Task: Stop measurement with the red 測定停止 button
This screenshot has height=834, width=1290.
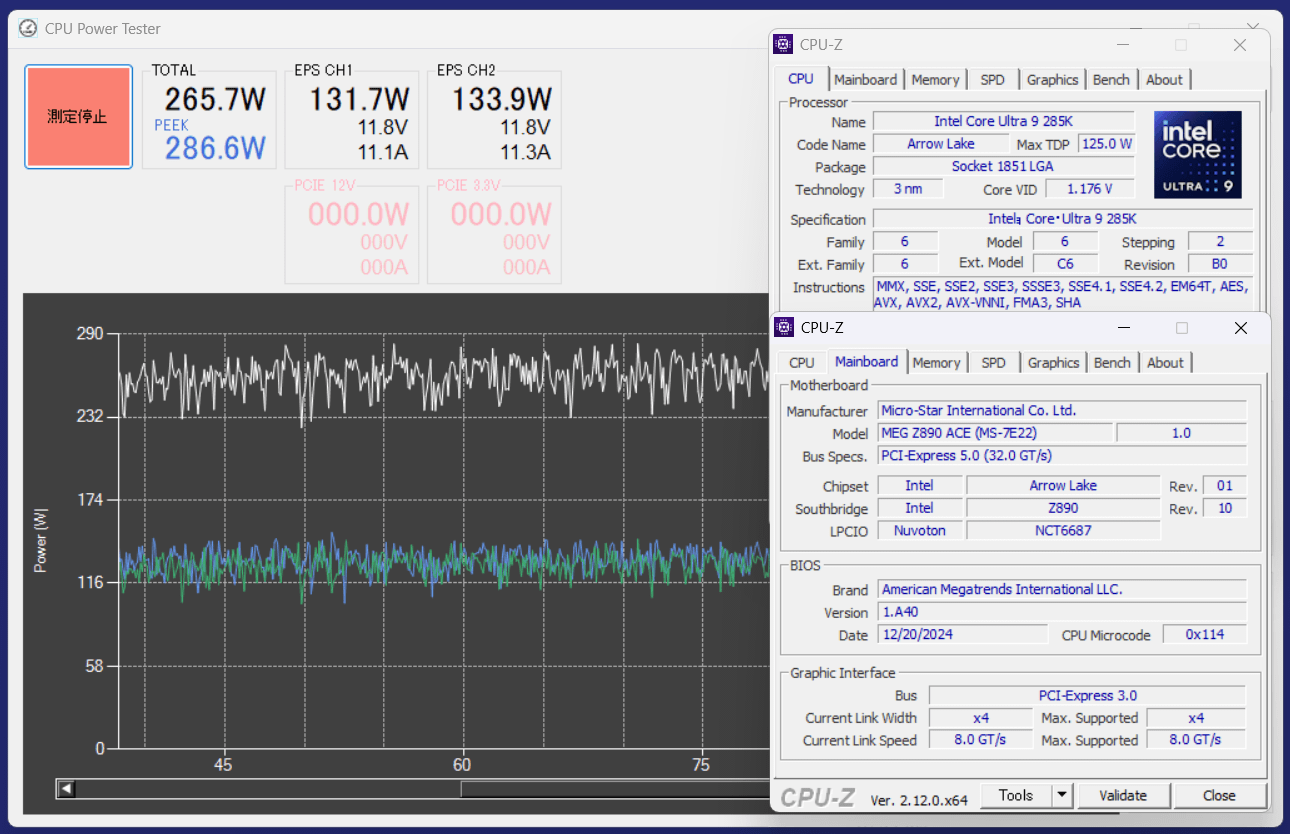Action: pos(78,117)
